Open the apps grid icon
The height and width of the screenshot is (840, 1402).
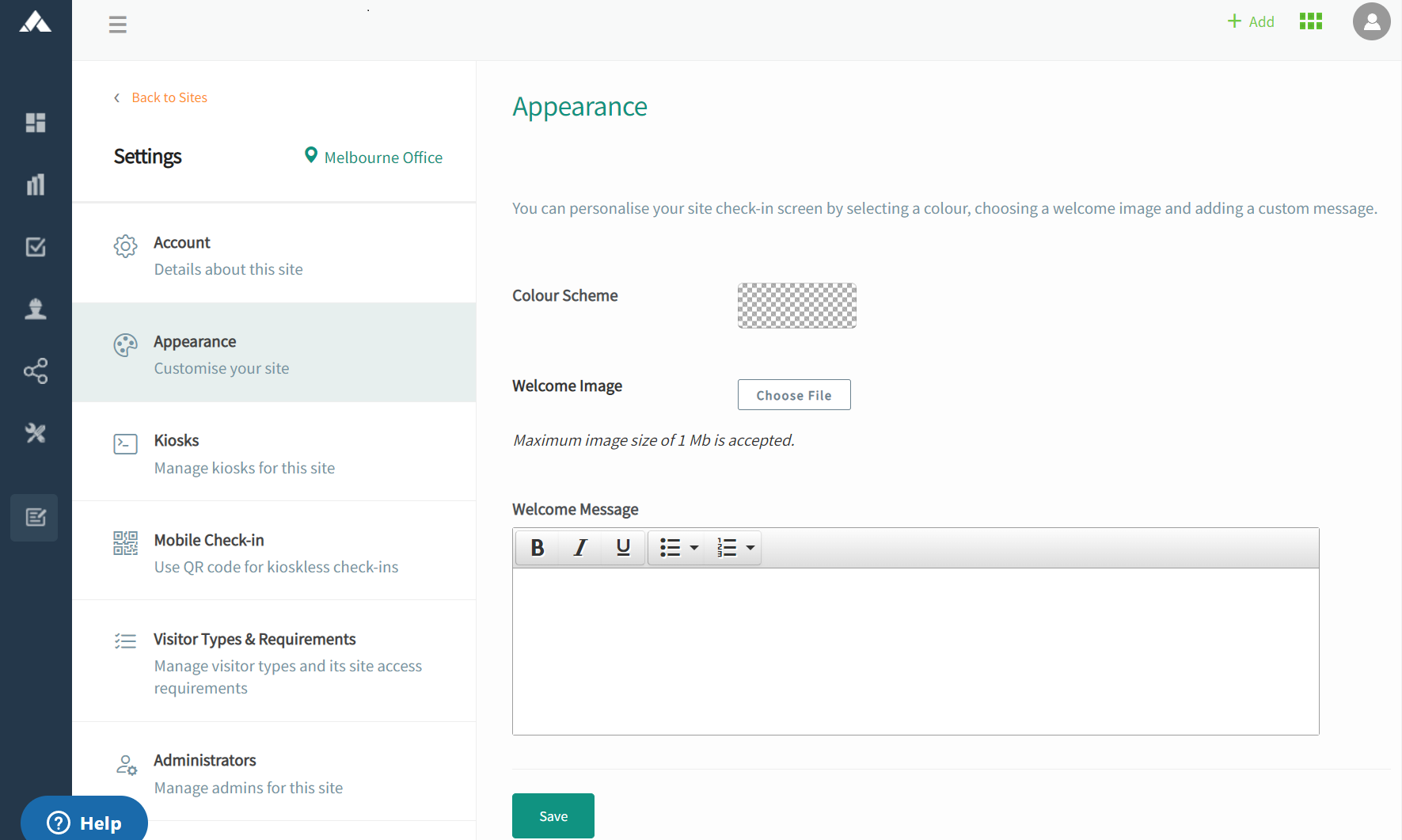(x=1311, y=21)
